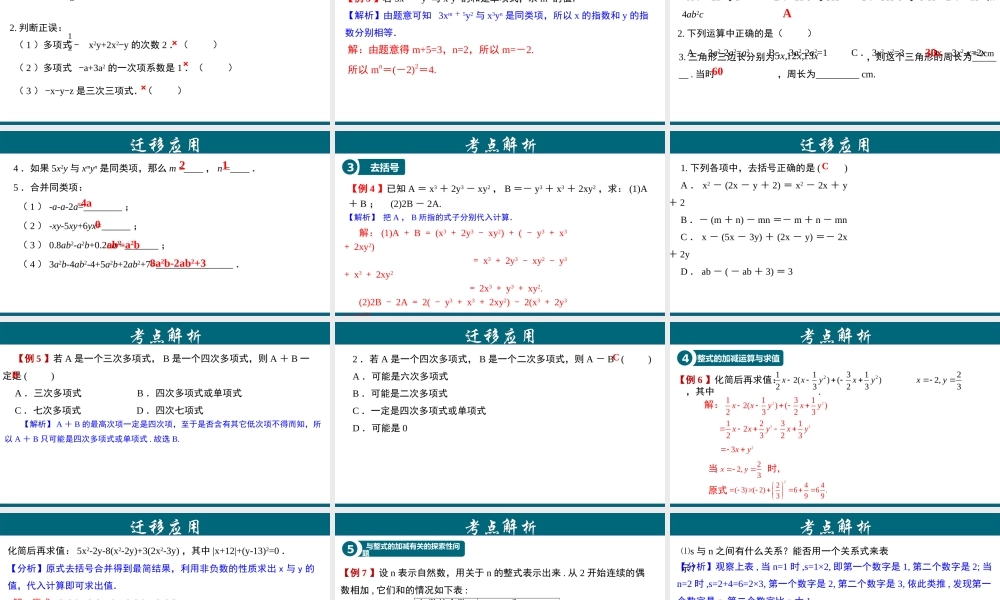Click the red line 原式 =(−3)×(−2)+
The width and height of the screenshot is (1000, 600).
click(767, 490)
